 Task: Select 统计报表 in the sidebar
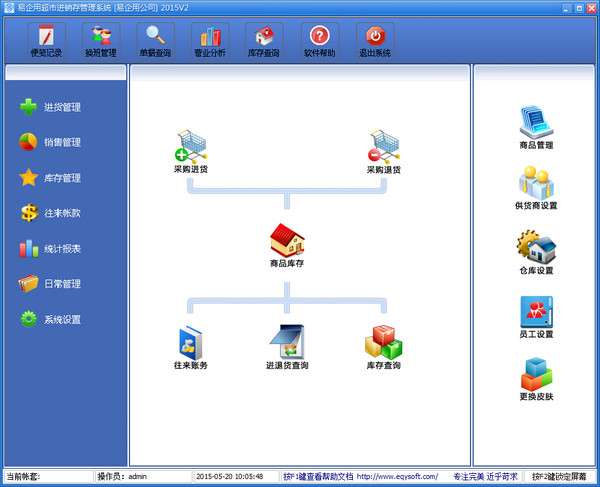coord(50,248)
